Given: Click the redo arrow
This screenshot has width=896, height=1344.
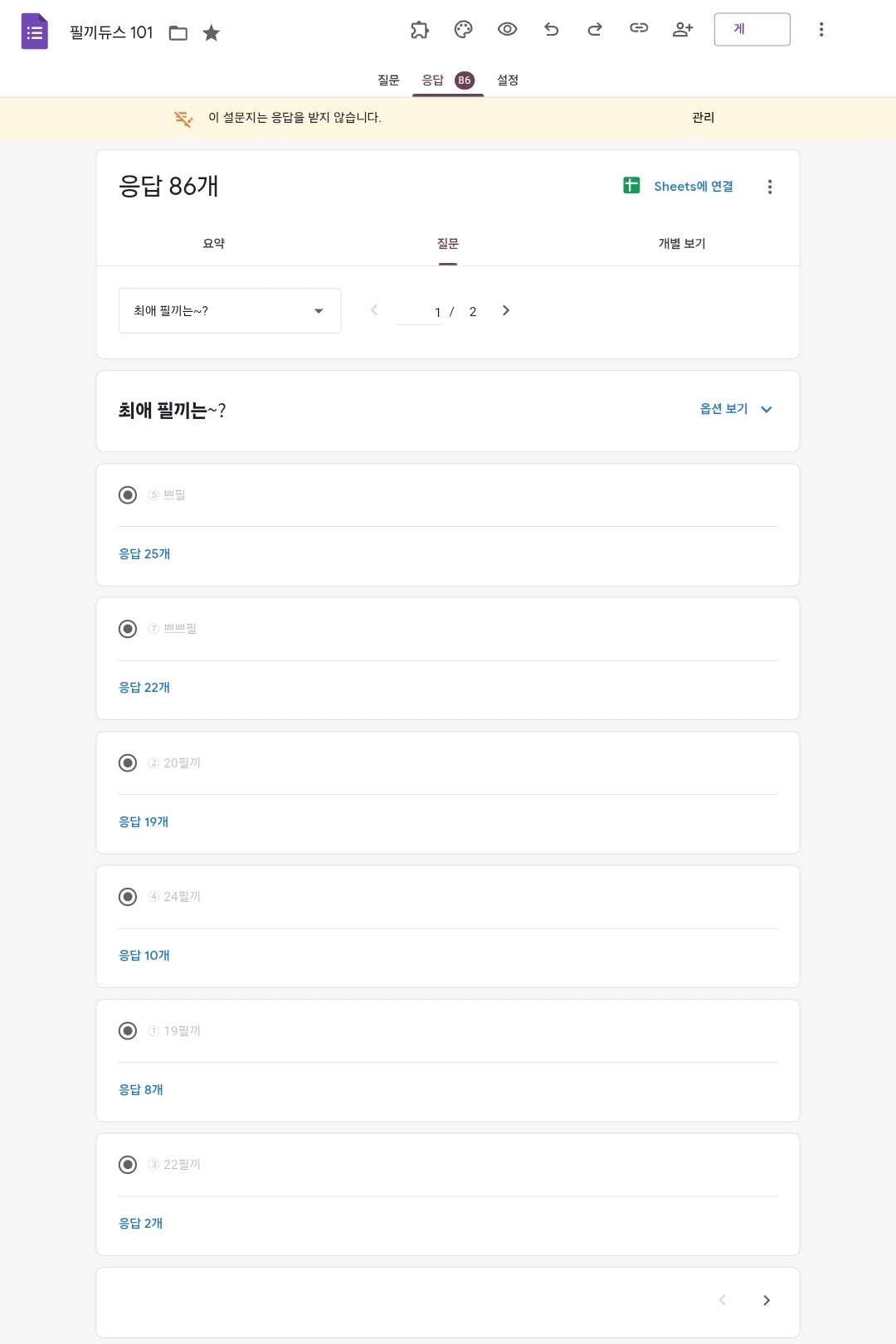Looking at the screenshot, I should (x=595, y=30).
